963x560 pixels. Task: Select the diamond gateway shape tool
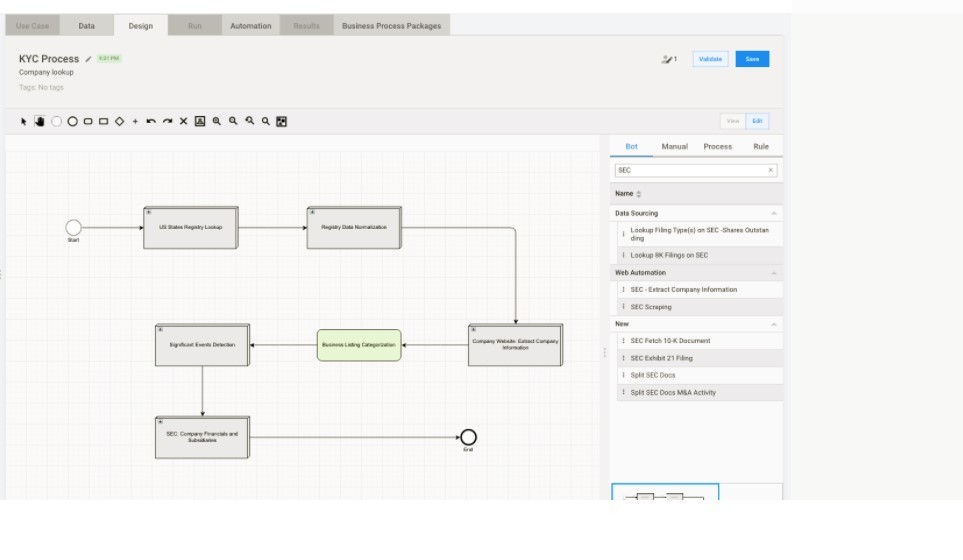119,121
